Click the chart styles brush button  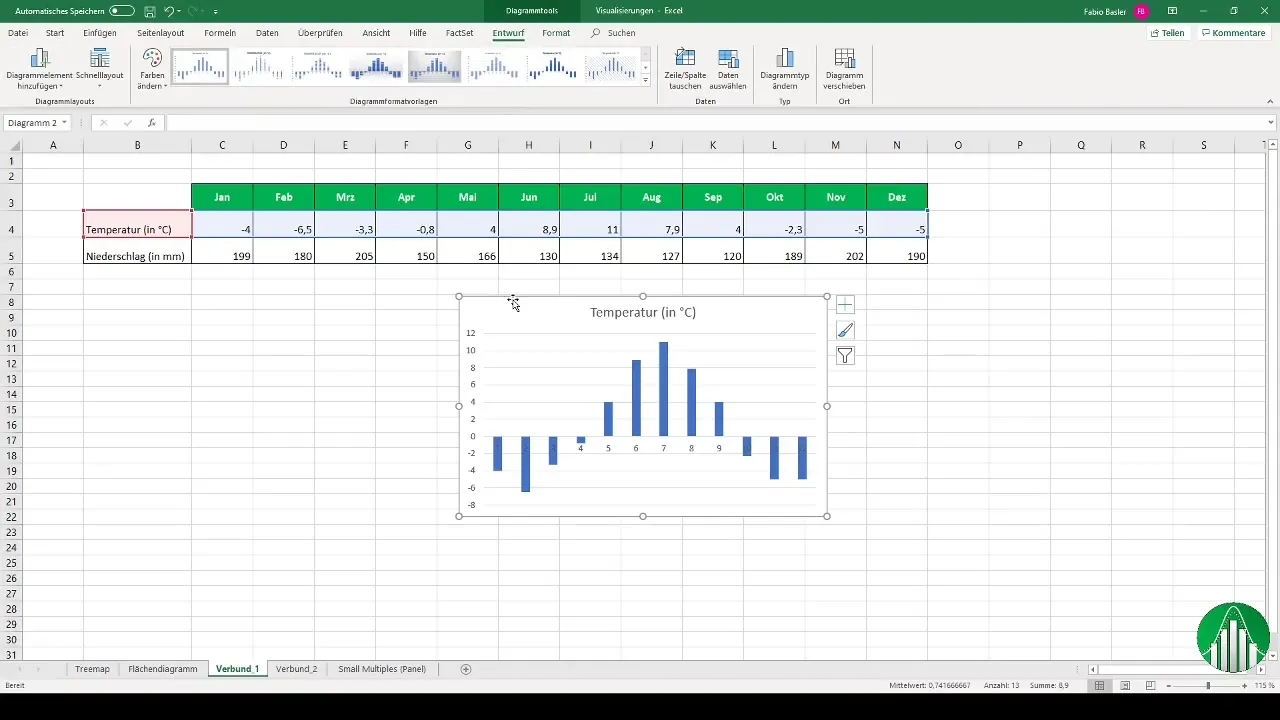point(845,330)
